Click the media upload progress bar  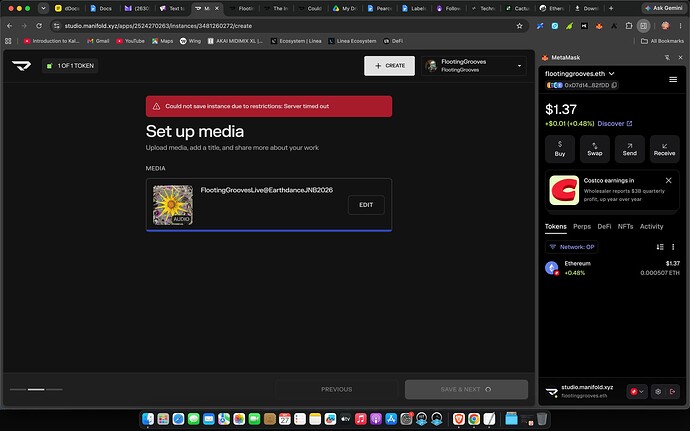[x=269, y=230]
